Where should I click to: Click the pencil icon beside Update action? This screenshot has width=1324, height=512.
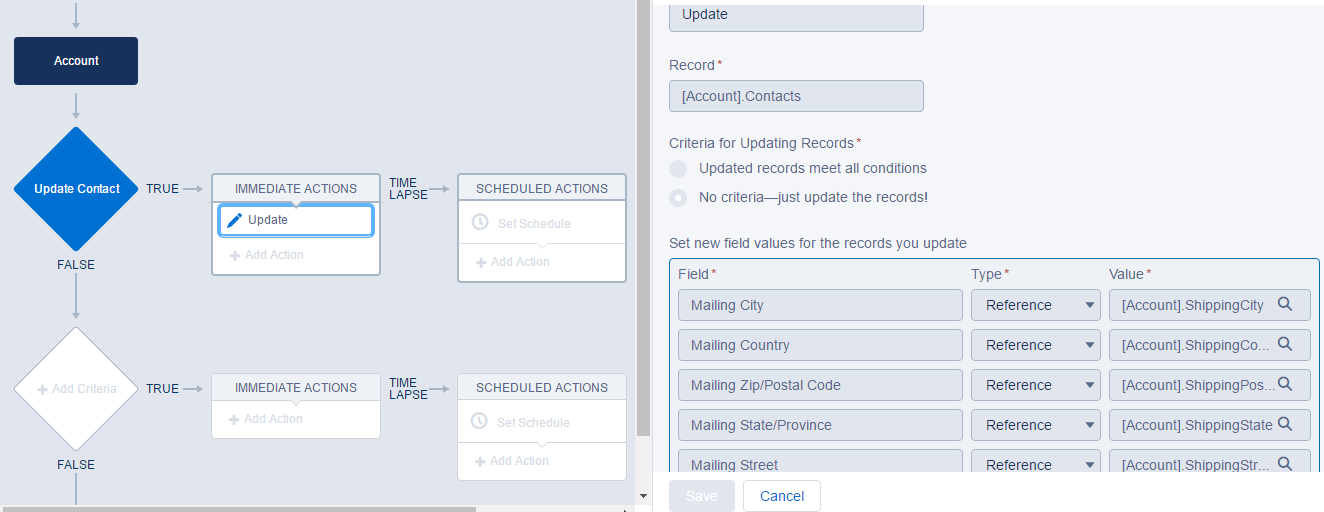pos(235,220)
